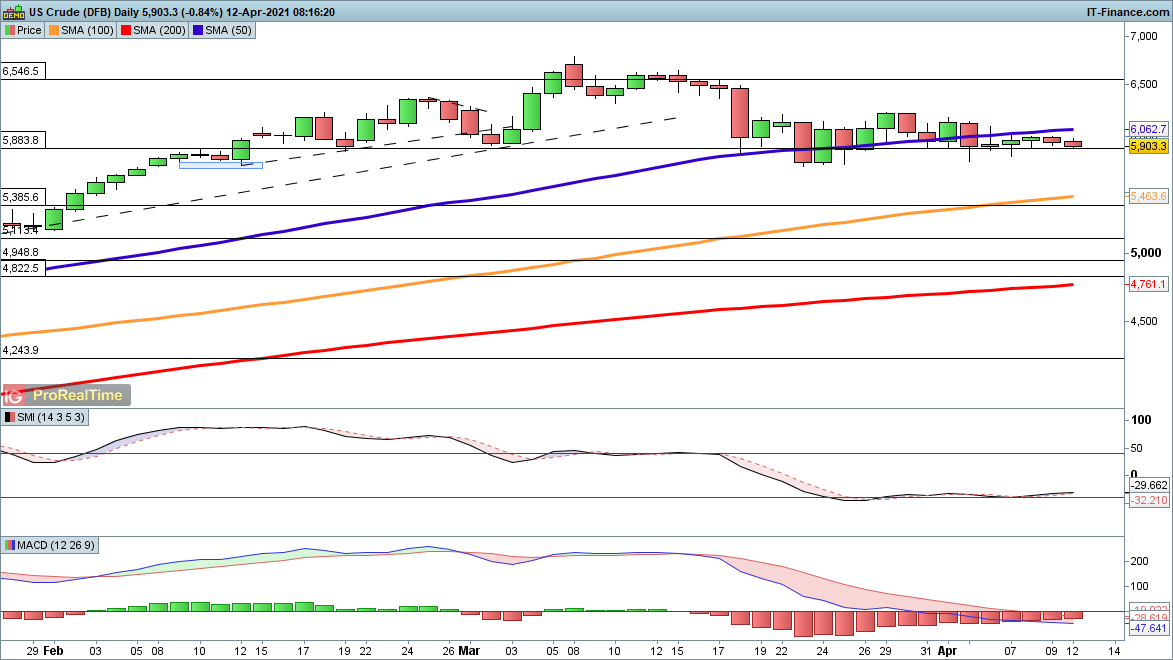
Task: Click the red SMA (200) color swatch
Action: tap(124, 30)
